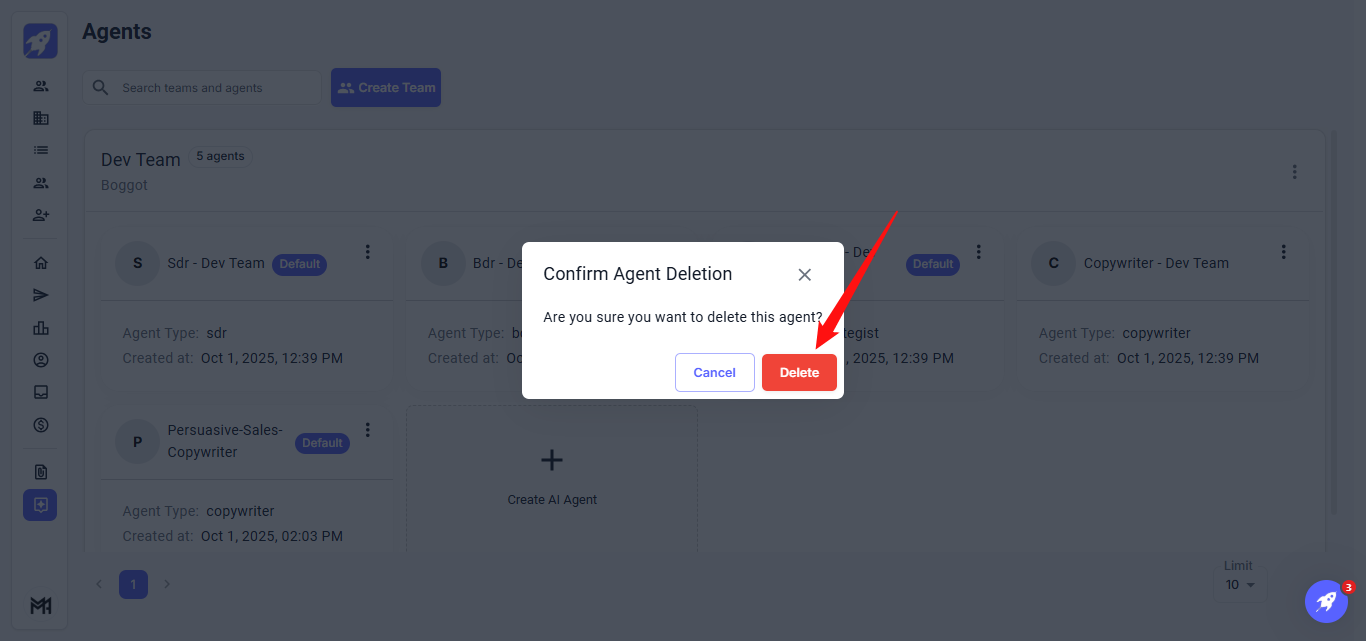Cancel the agent deletion dialog

click(714, 372)
